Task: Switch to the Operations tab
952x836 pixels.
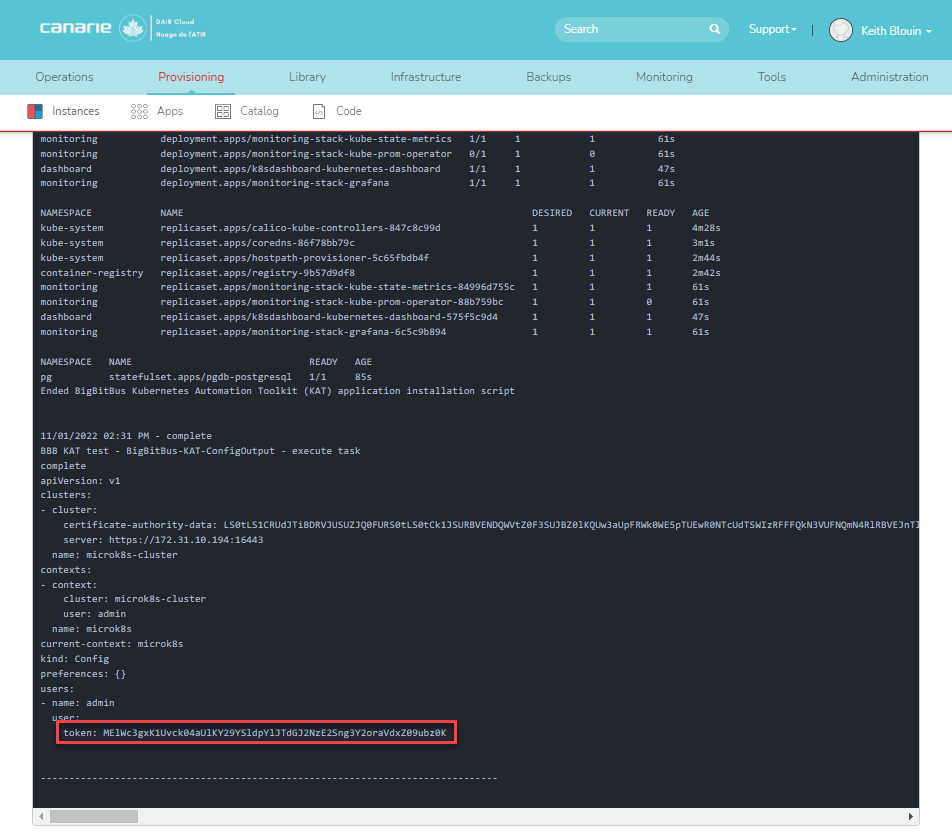Action: click(x=64, y=77)
